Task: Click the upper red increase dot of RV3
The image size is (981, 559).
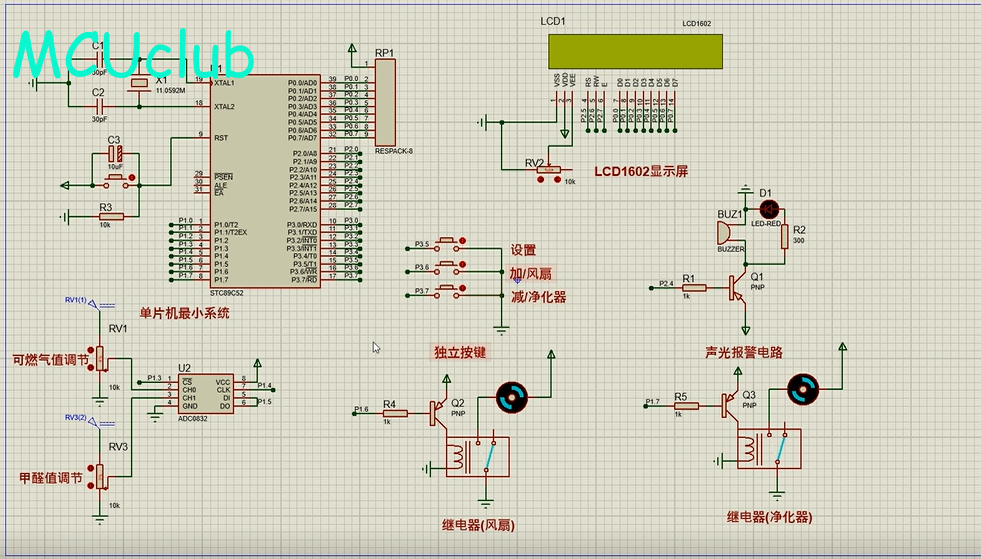Action: (91, 468)
